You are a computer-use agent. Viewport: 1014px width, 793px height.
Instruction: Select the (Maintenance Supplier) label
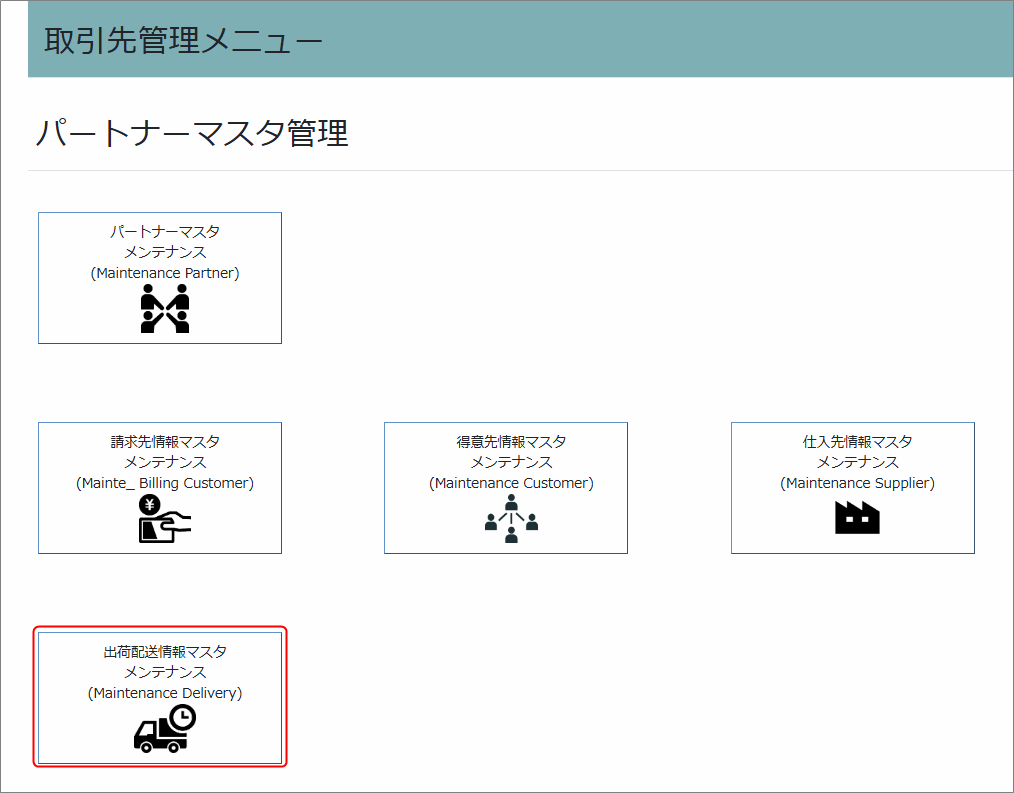click(x=857, y=483)
